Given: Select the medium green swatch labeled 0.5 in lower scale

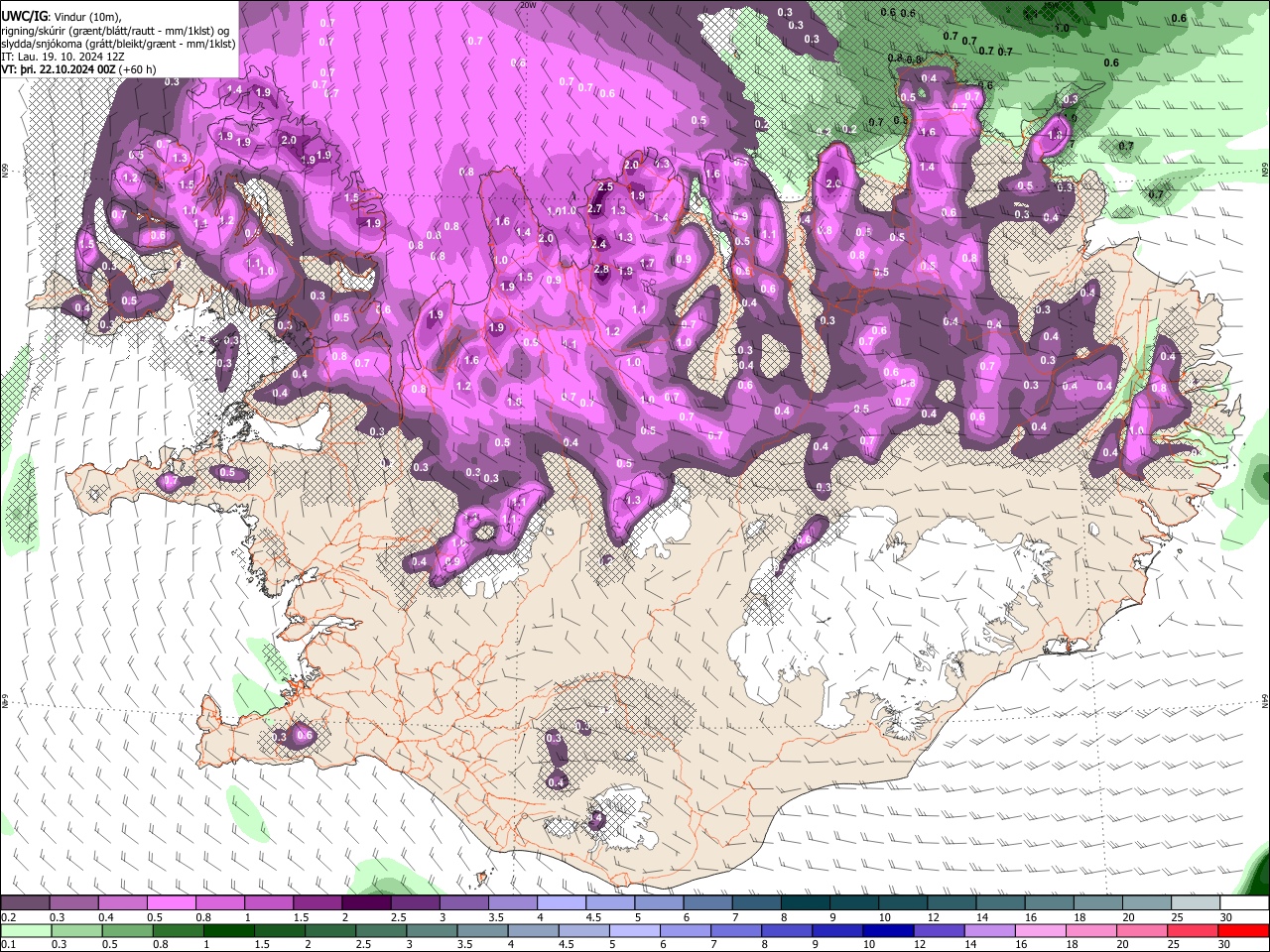Looking at the screenshot, I should (127, 931).
